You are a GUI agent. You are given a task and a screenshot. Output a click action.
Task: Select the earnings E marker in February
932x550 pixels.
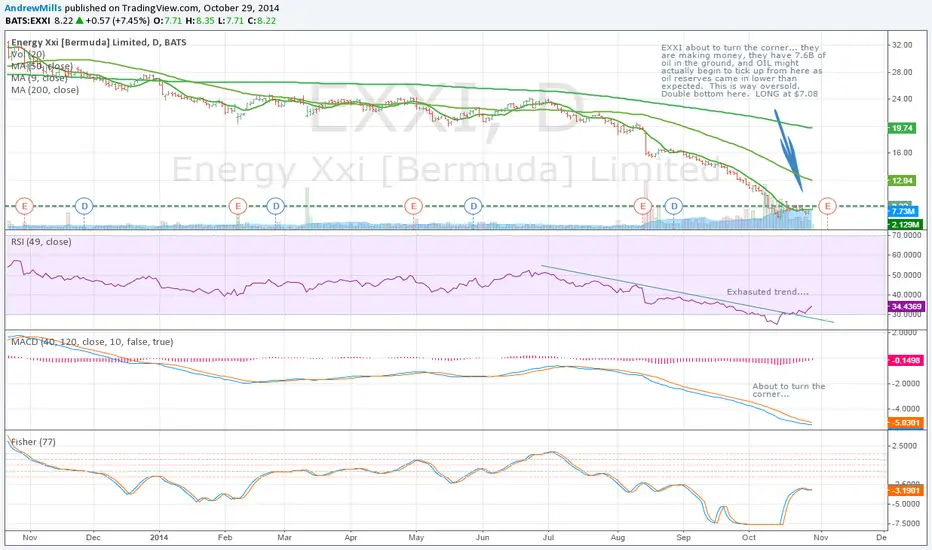point(238,206)
